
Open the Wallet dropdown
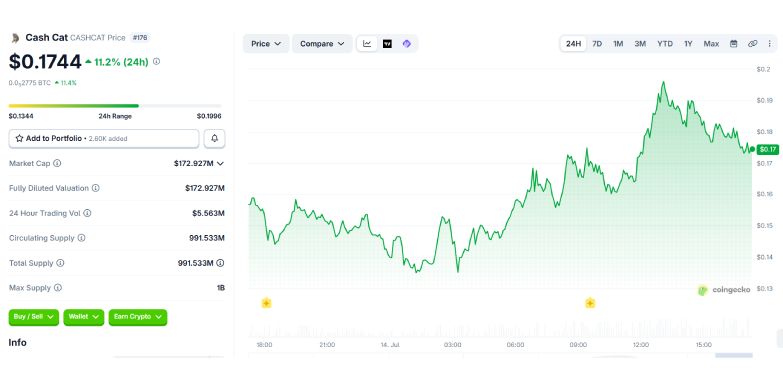pos(84,317)
